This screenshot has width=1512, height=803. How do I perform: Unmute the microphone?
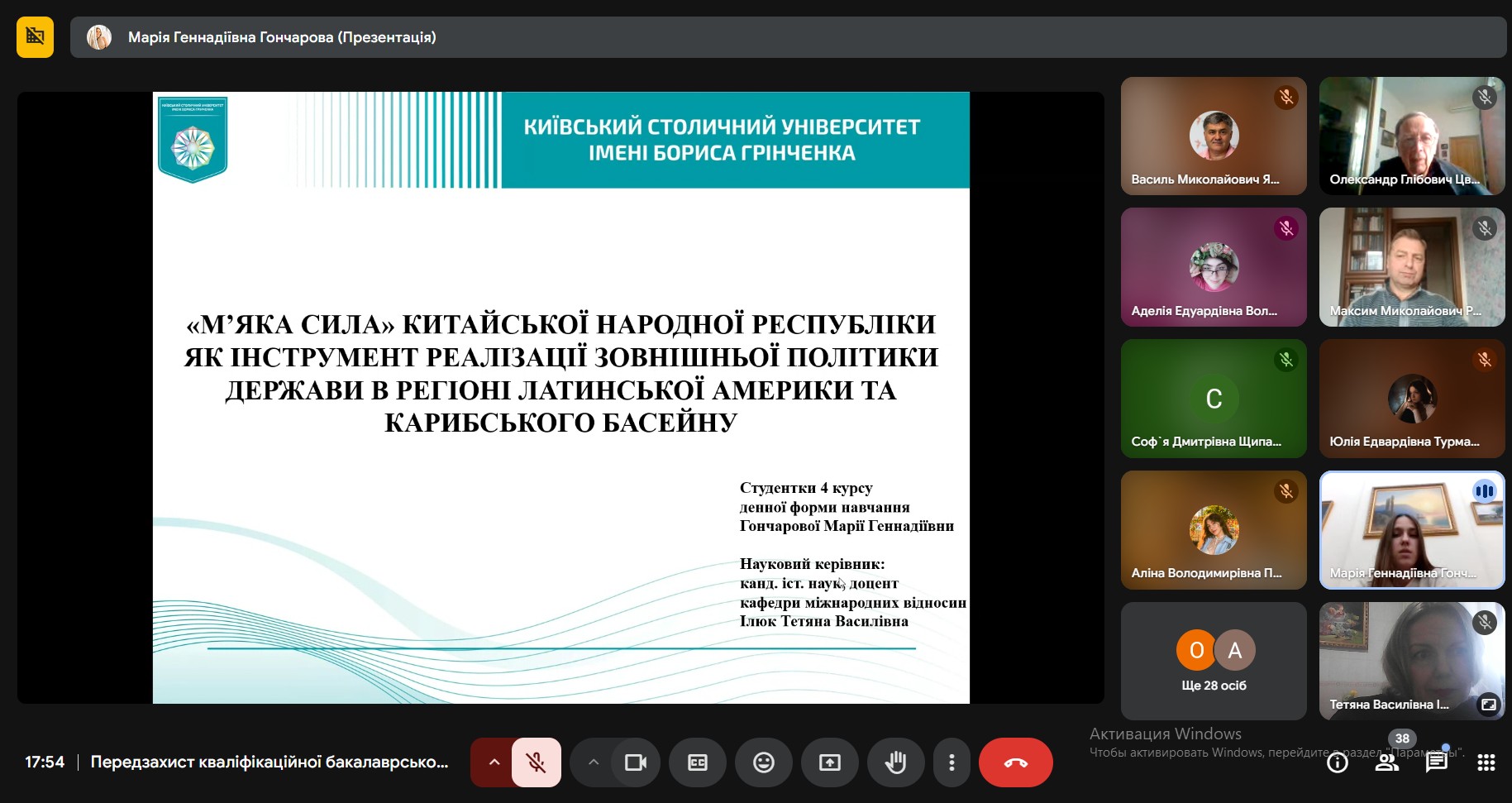(x=536, y=762)
